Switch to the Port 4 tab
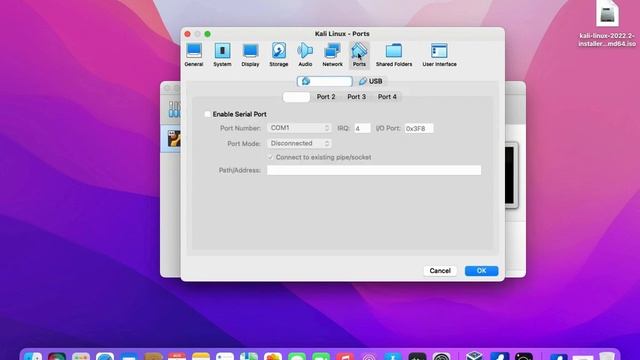640x360 pixels. tap(387, 97)
